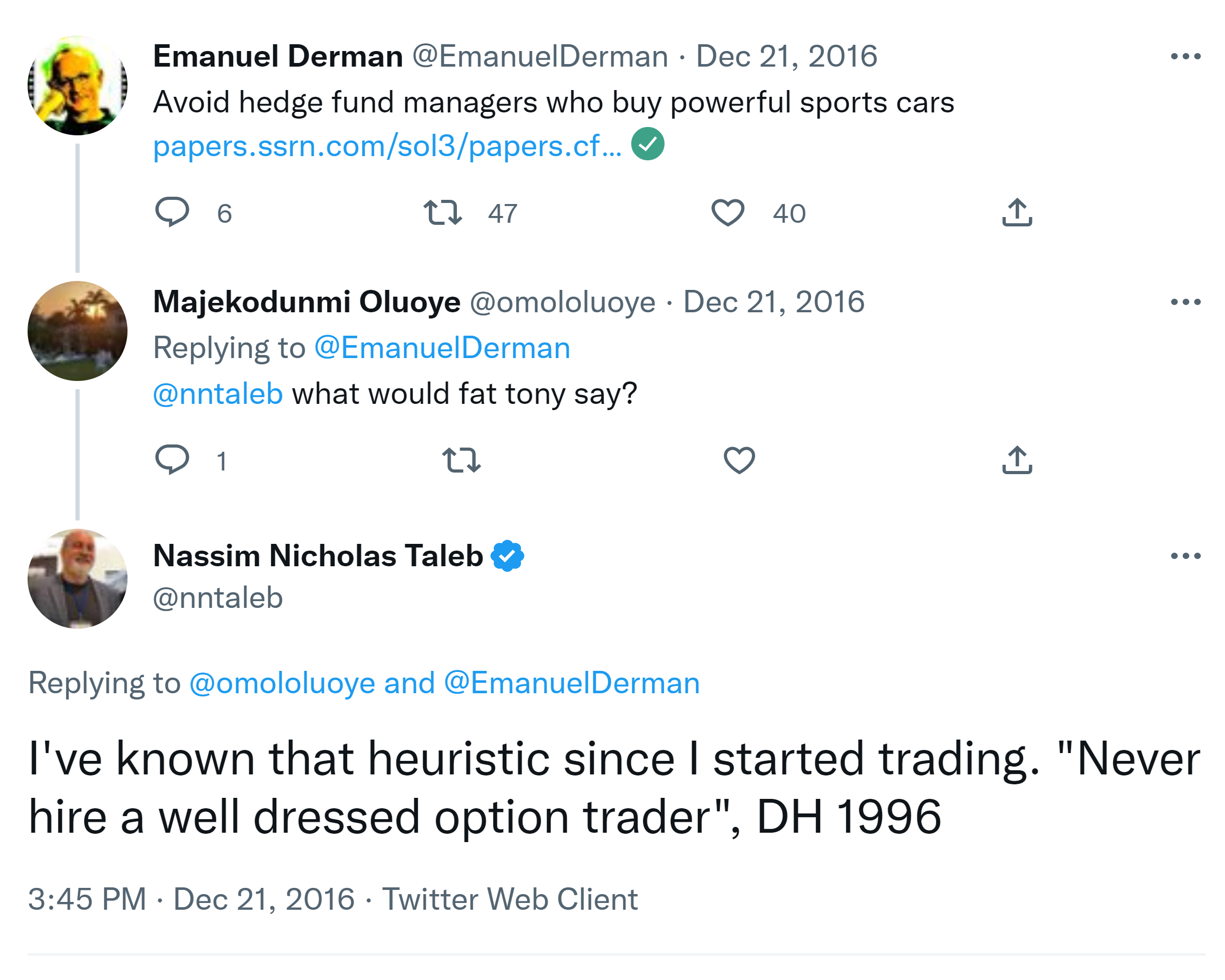Open more options on Nassim Taleb's tweet
Viewport: 1225px width, 980px height.
pos(1185,556)
